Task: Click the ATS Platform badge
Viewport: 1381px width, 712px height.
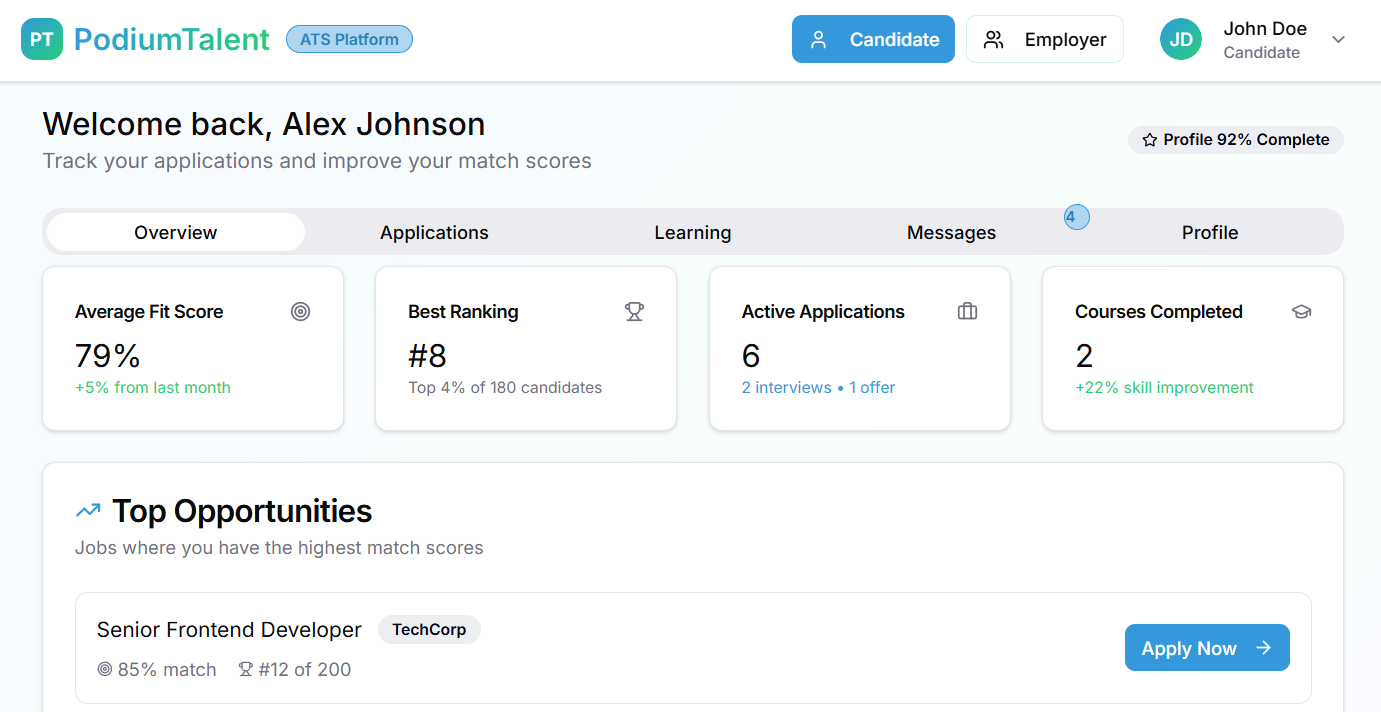Action: pos(349,40)
